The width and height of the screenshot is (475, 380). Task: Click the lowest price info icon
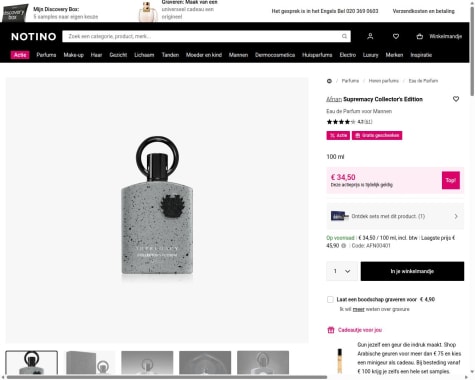344,246
